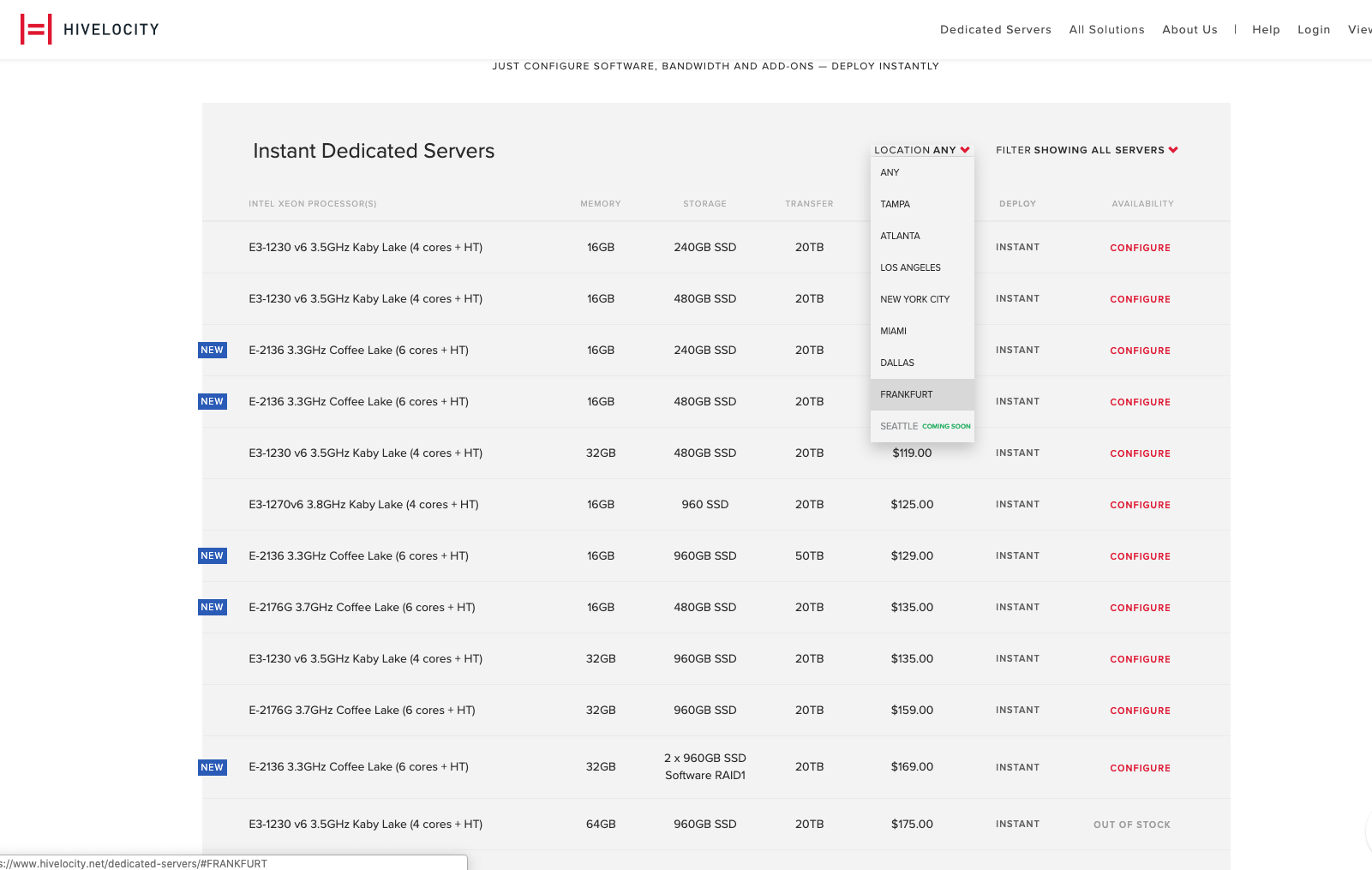
Task: Collapse the Location Any dropdown
Action: (x=922, y=150)
